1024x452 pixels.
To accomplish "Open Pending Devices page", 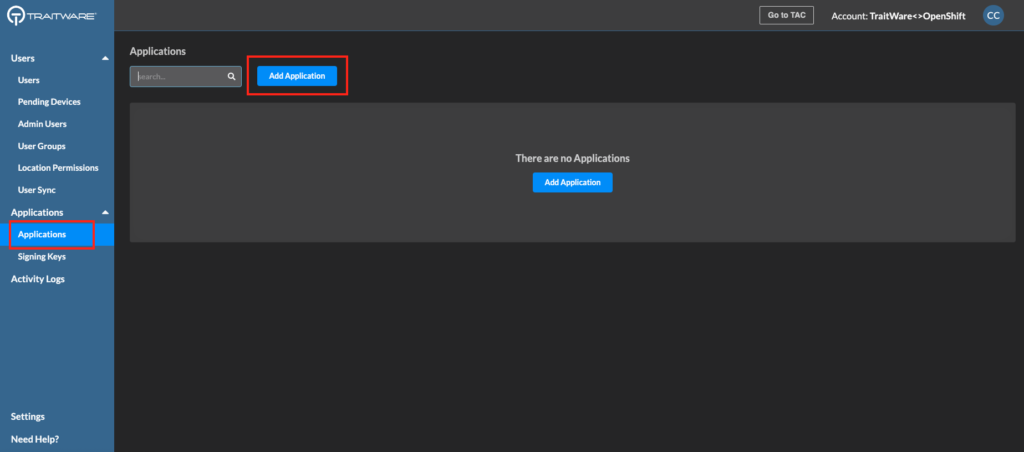I will point(49,102).
